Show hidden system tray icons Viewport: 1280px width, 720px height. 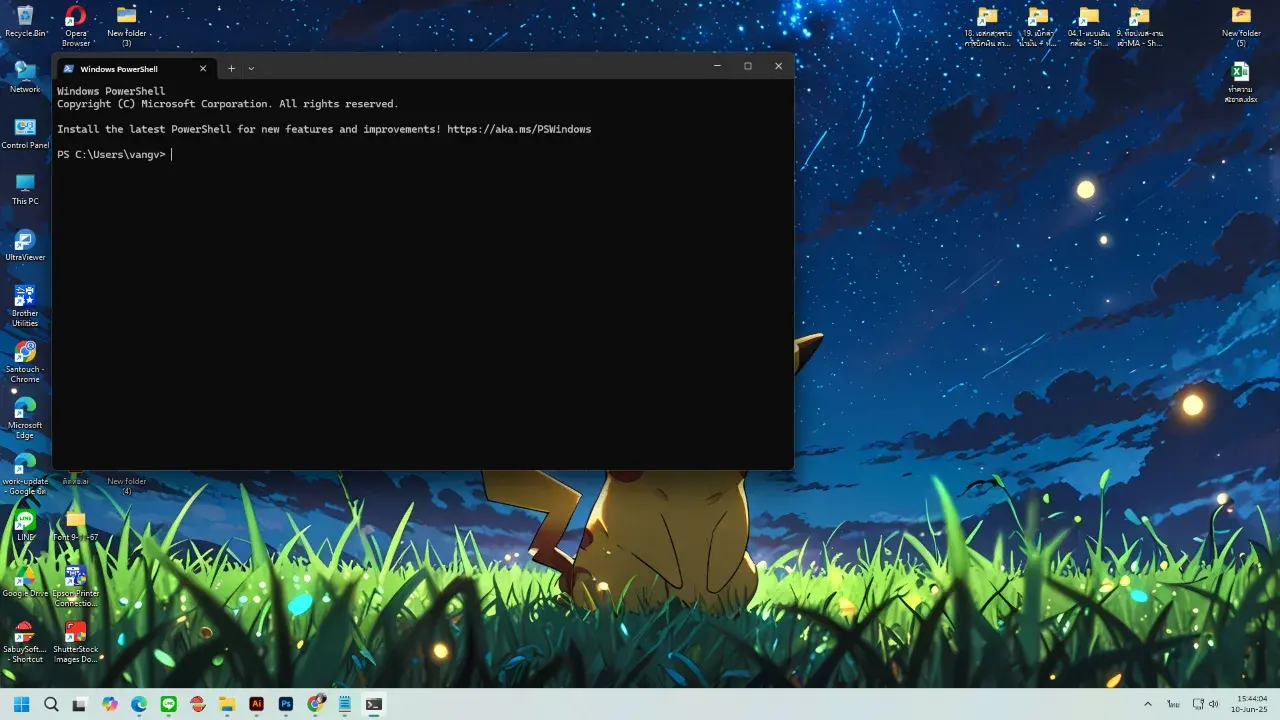pyautogui.click(x=1147, y=704)
